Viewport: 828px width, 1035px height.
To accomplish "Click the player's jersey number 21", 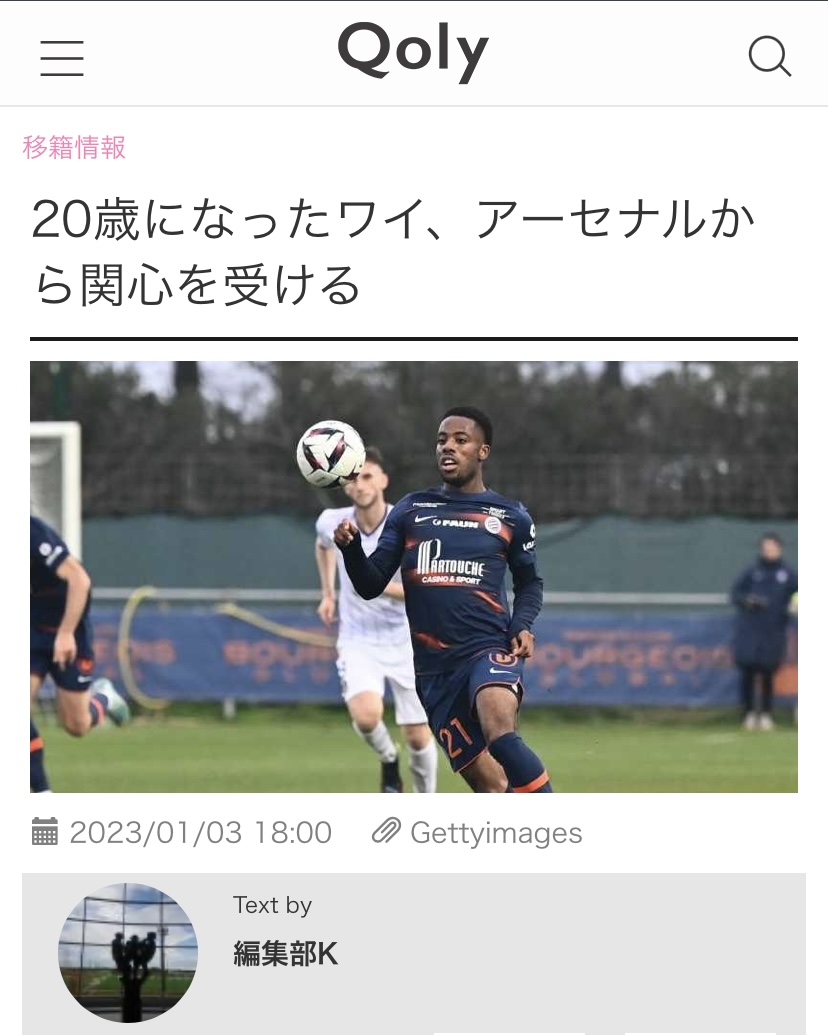I will pos(456,739).
